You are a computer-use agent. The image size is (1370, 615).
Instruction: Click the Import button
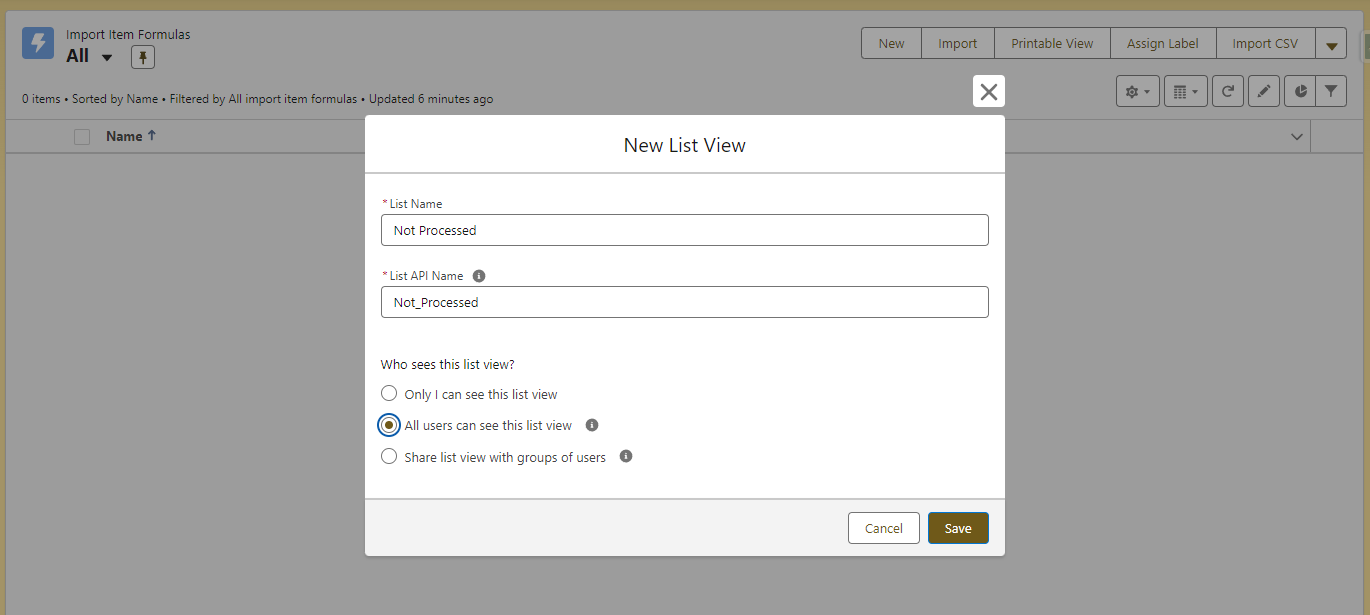tap(957, 43)
